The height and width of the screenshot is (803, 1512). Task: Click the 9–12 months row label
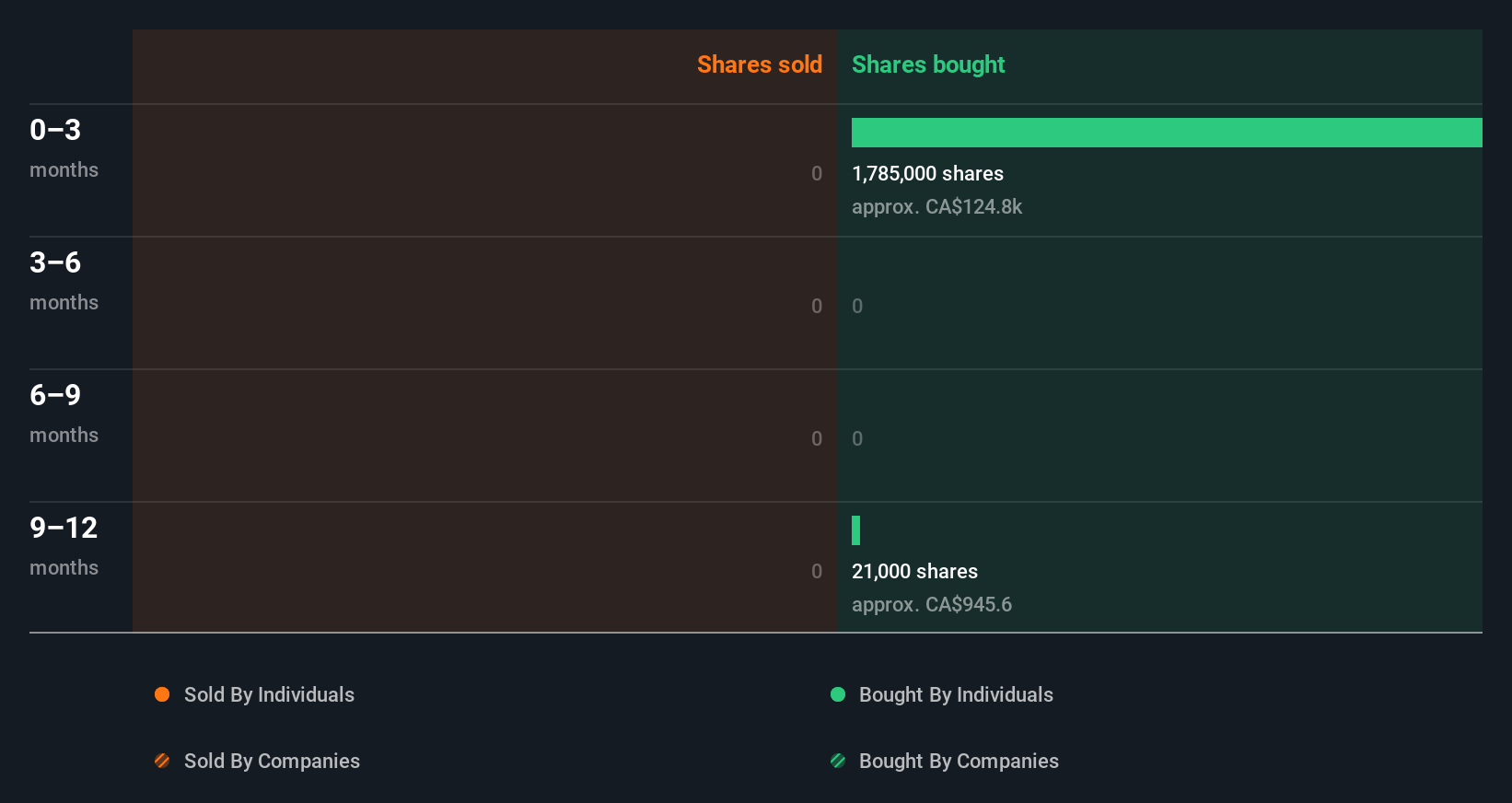click(x=64, y=546)
